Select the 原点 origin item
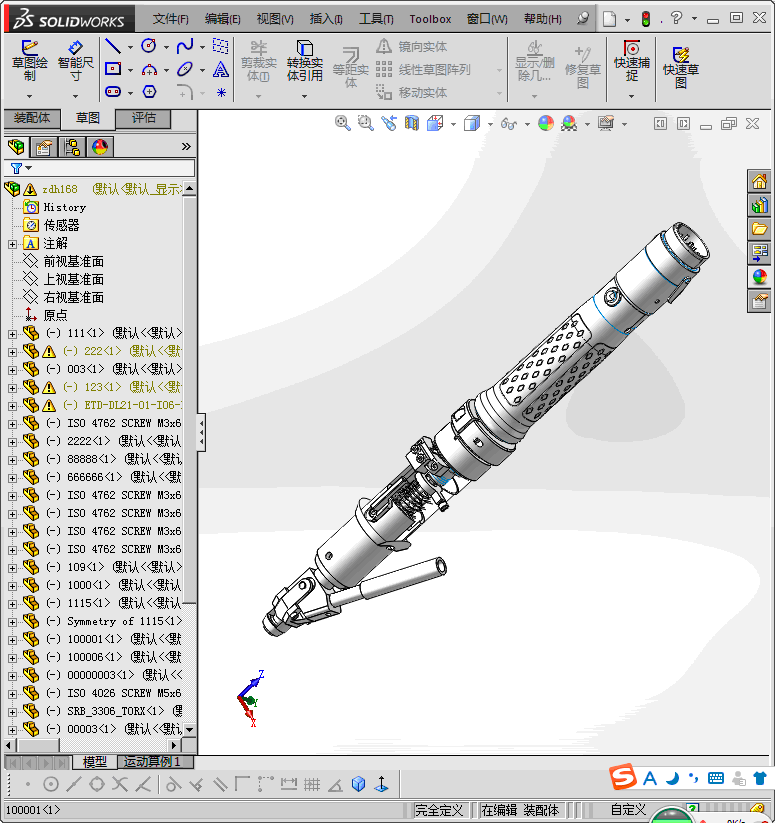Image resolution: width=775 pixels, height=823 pixels. (55, 315)
